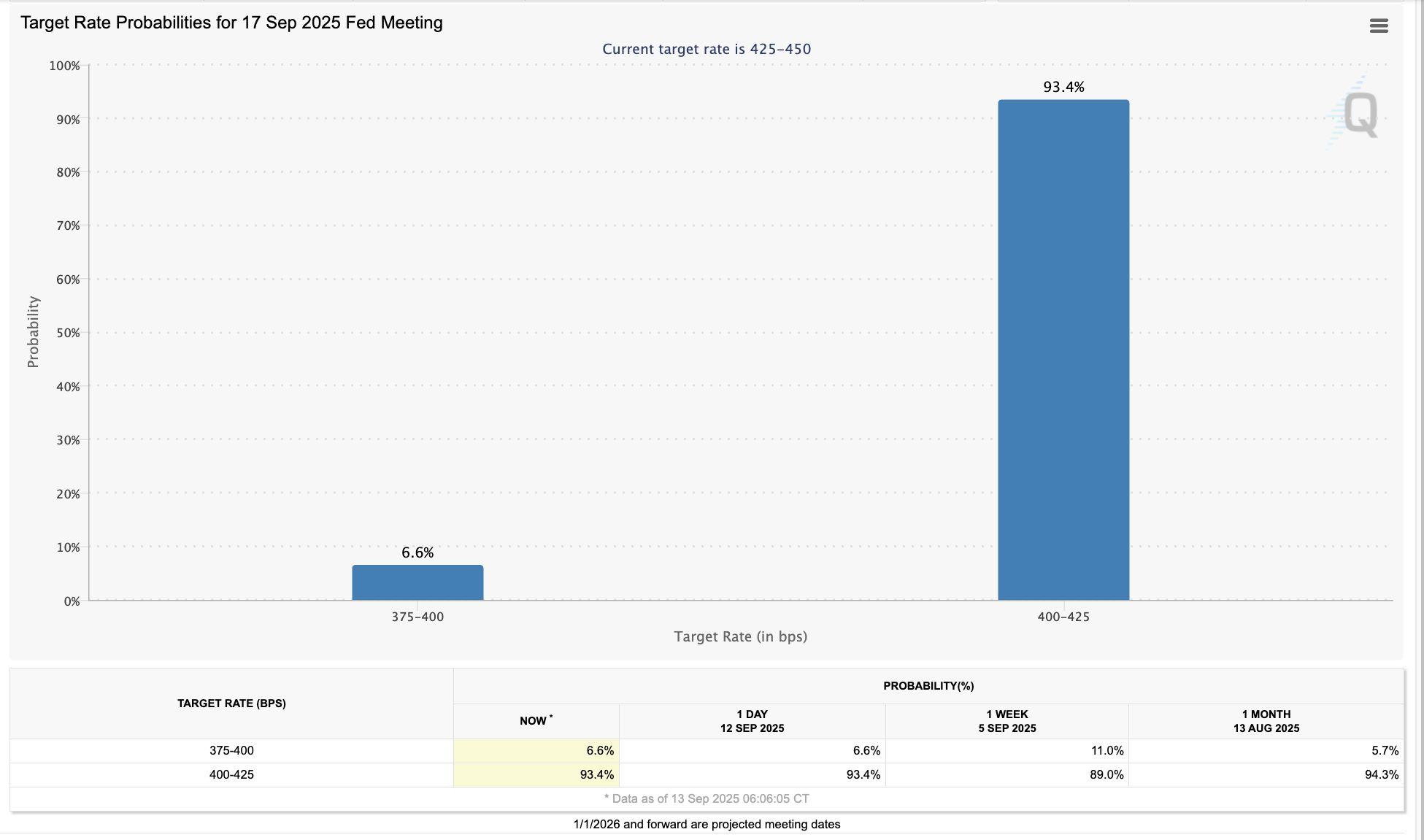Click the 6.6% bar for 375-400
This screenshot has width=1424, height=840.
[x=417, y=582]
